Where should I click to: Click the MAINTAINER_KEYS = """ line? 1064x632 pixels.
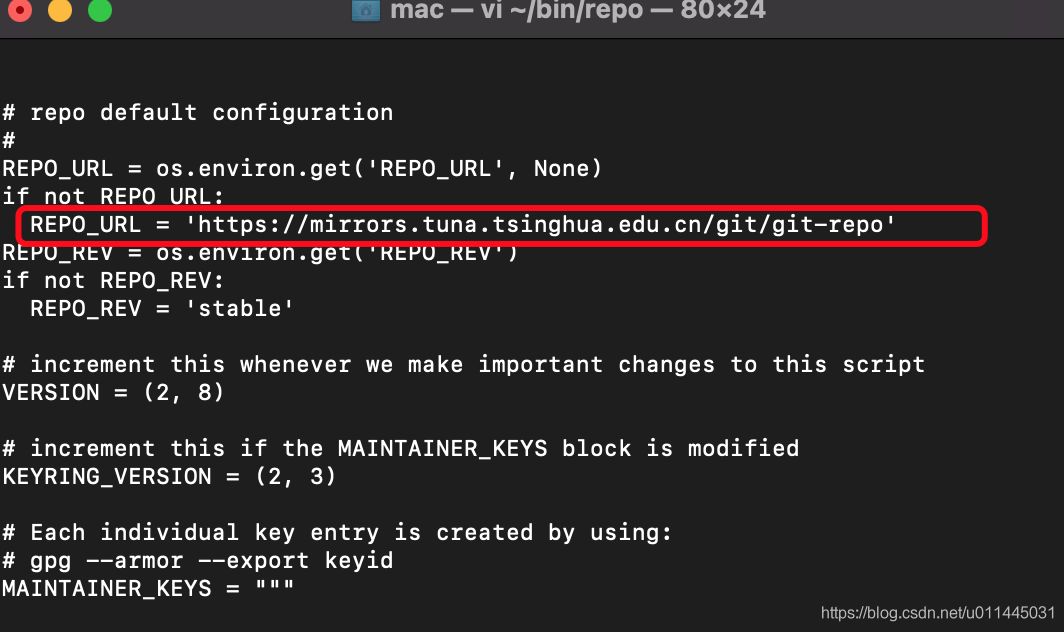(x=148, y=589)
